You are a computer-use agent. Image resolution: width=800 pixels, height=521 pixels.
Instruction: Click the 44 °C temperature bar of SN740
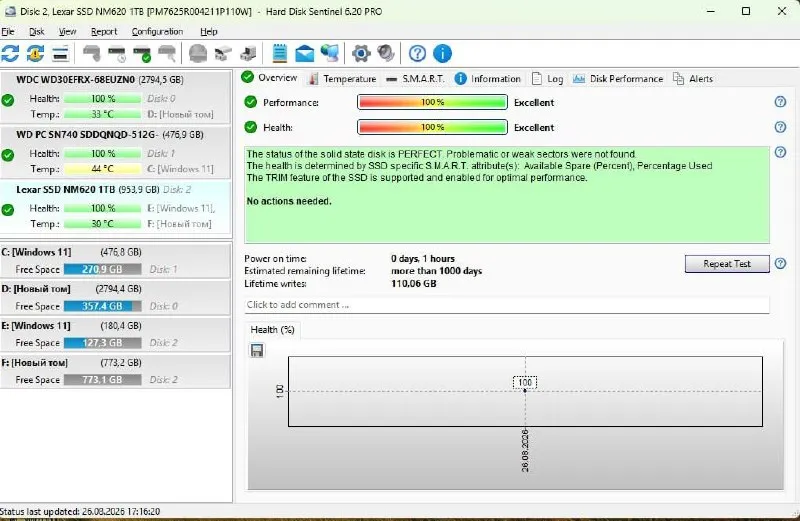pos(103,169)
